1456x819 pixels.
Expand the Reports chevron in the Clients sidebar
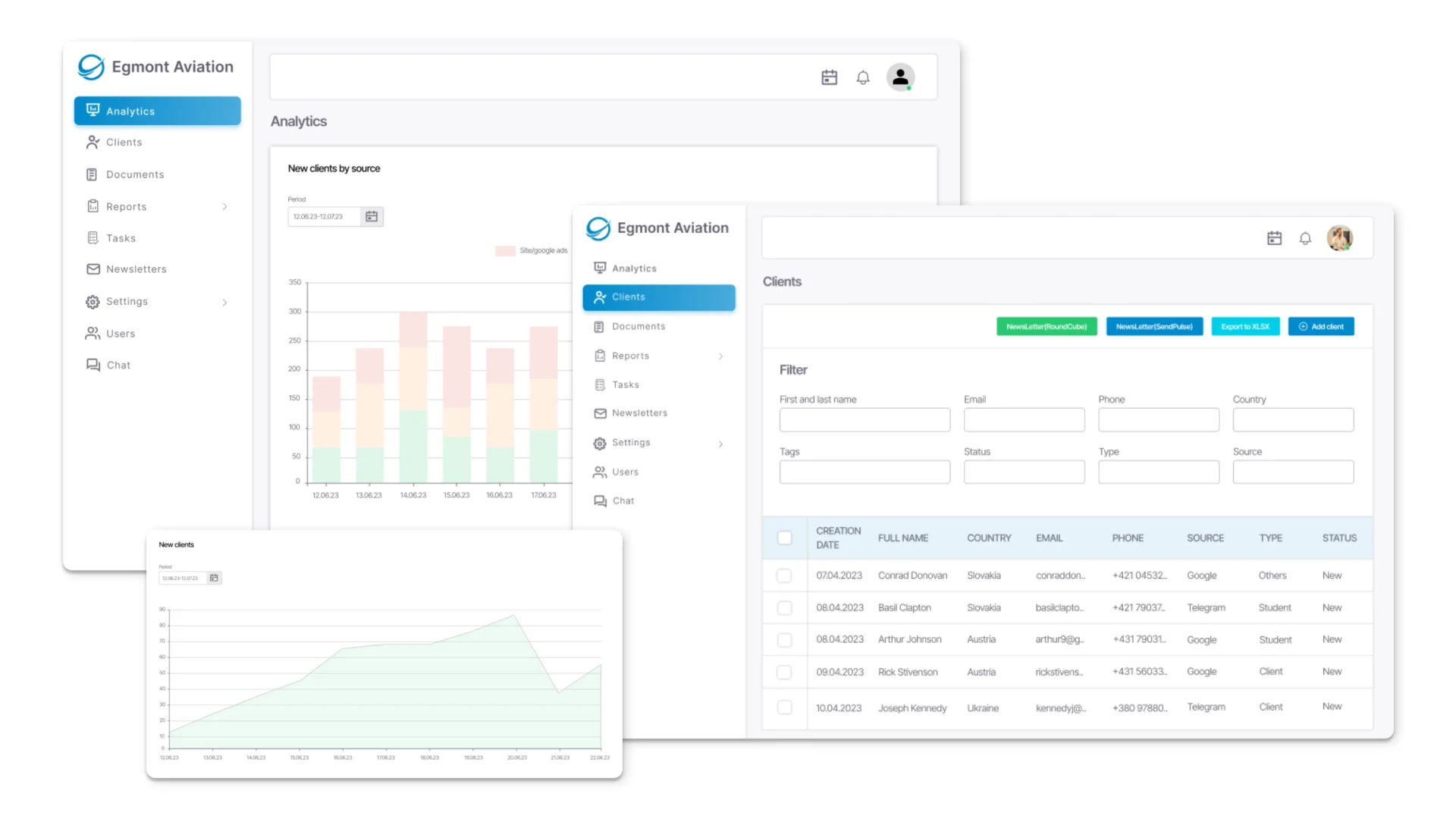click(x=720, y=356)
